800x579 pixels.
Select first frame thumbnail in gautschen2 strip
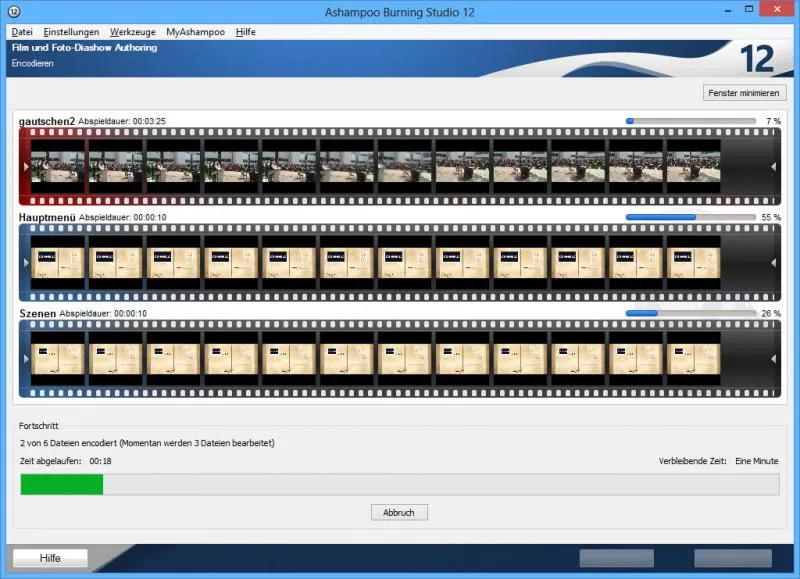(58, 166)
